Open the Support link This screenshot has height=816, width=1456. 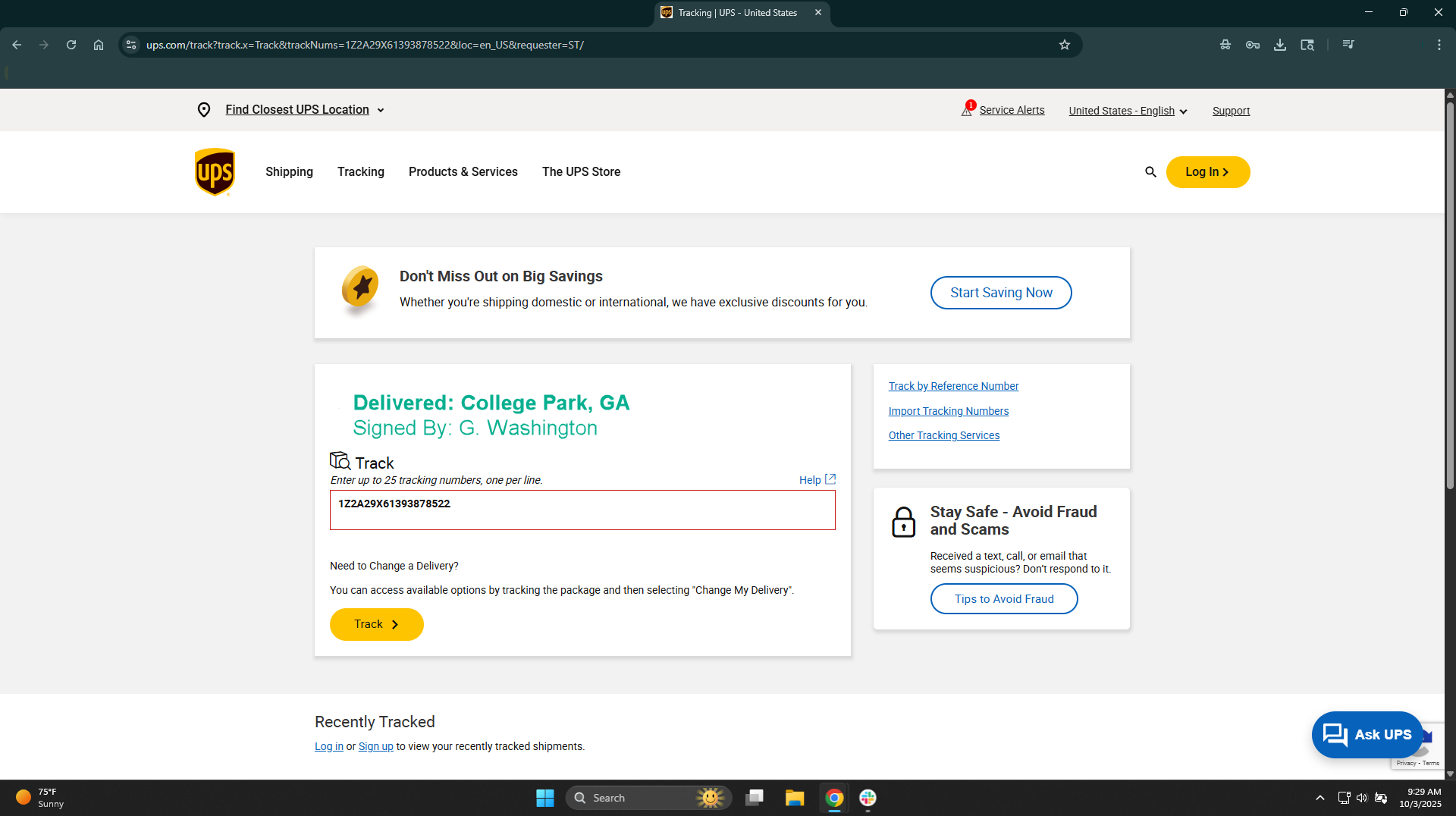1231,111
